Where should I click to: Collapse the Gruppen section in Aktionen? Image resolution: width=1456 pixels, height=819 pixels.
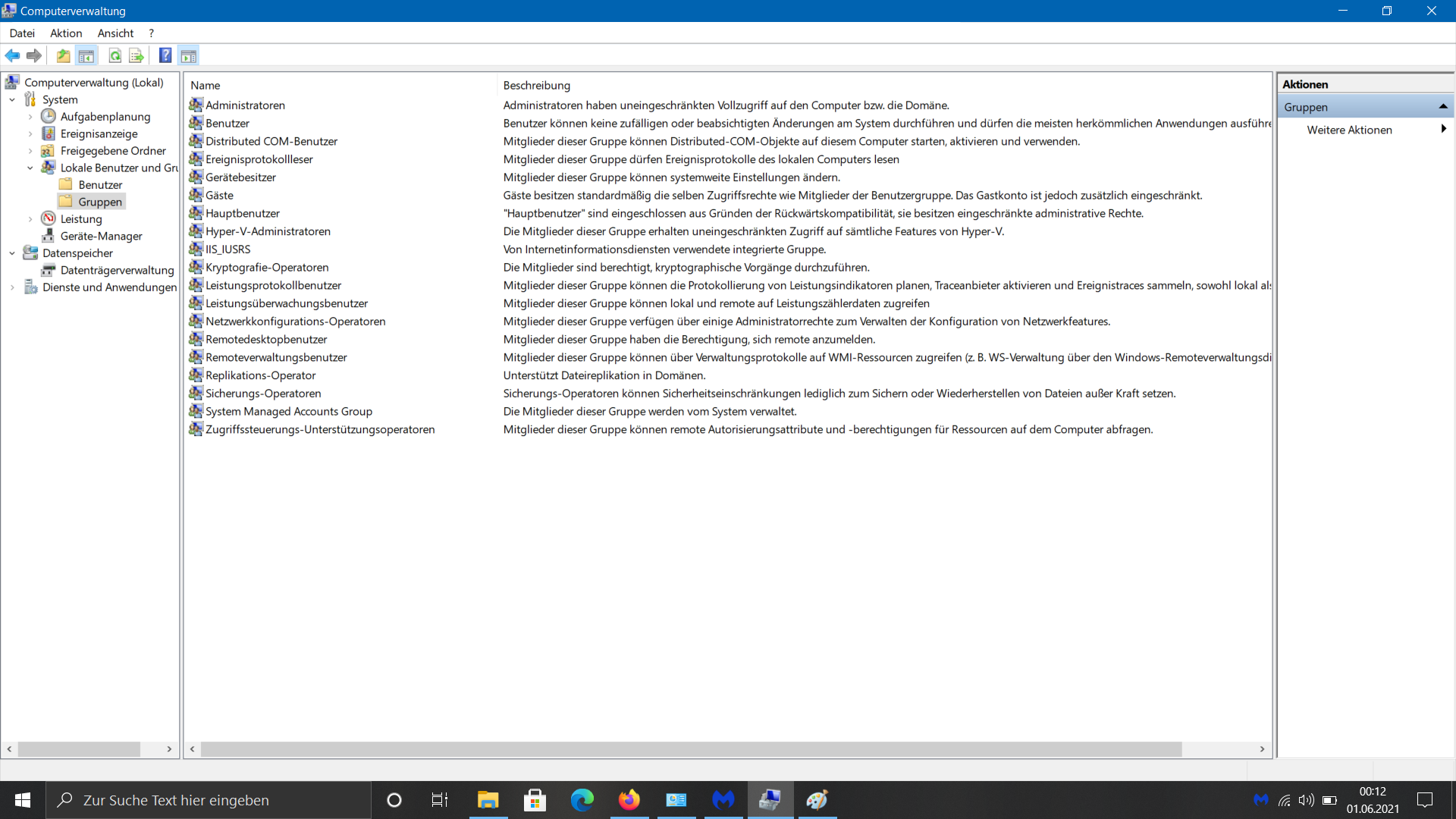pyautogui.click(x=1443, y=107)
